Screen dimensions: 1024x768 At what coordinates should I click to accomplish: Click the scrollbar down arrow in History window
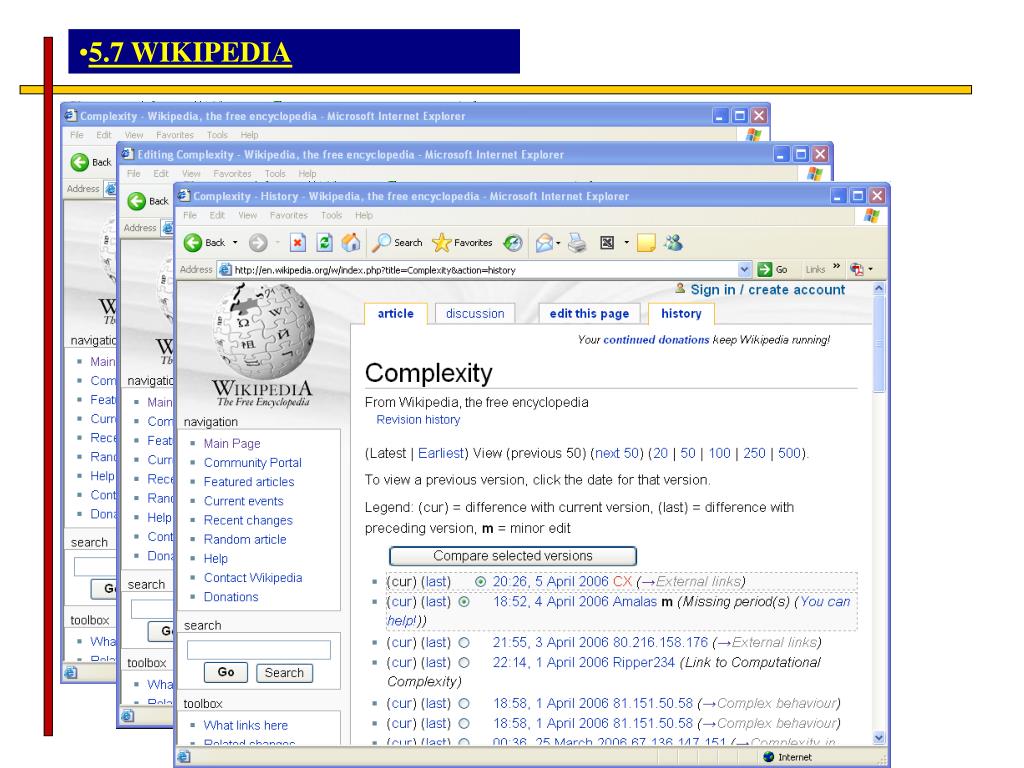pos(879,738)
